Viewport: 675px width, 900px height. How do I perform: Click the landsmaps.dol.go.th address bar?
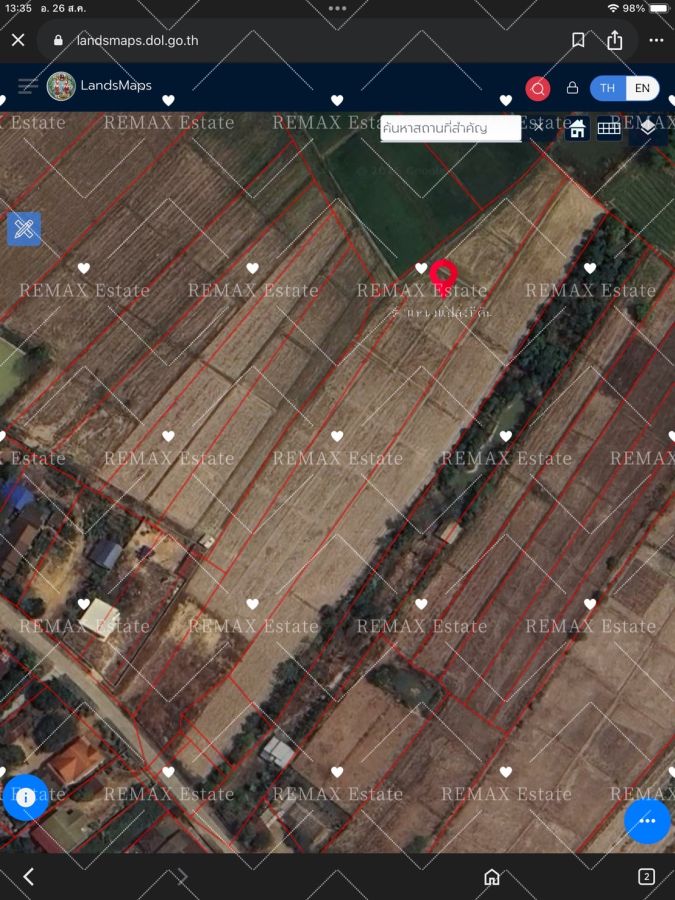300,40
